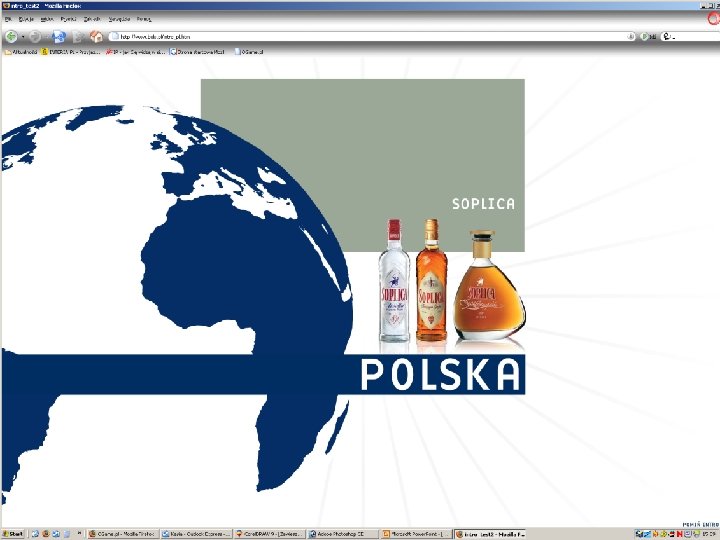This screenshot has width=720, height=540.
Task: Click the Home house icon
Action: coord(96,36)
